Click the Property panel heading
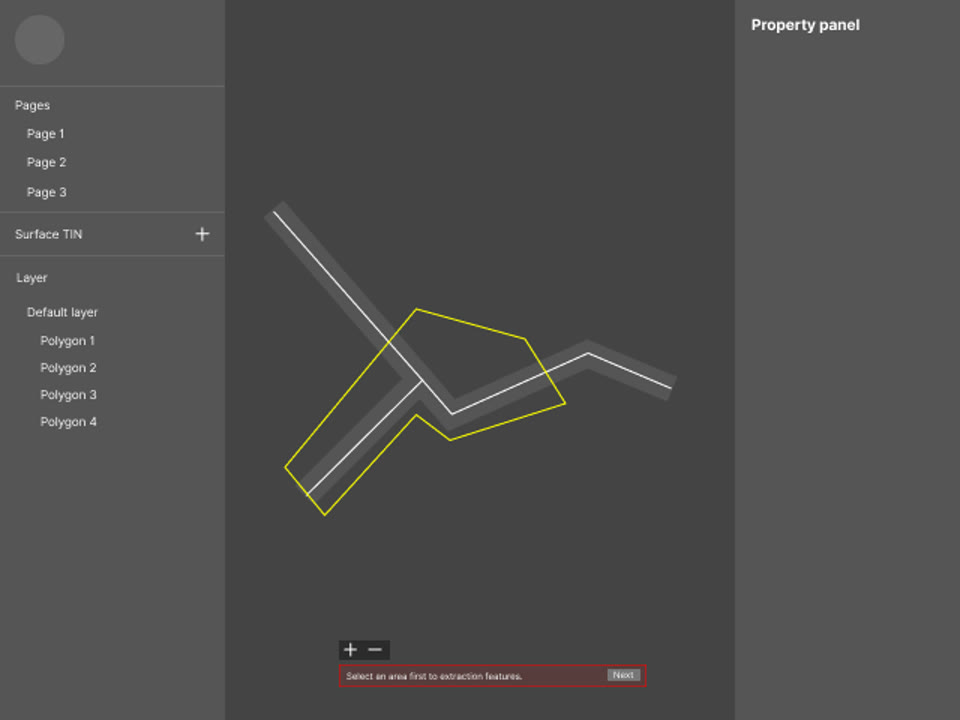960x720 pixels. (805, 25)
